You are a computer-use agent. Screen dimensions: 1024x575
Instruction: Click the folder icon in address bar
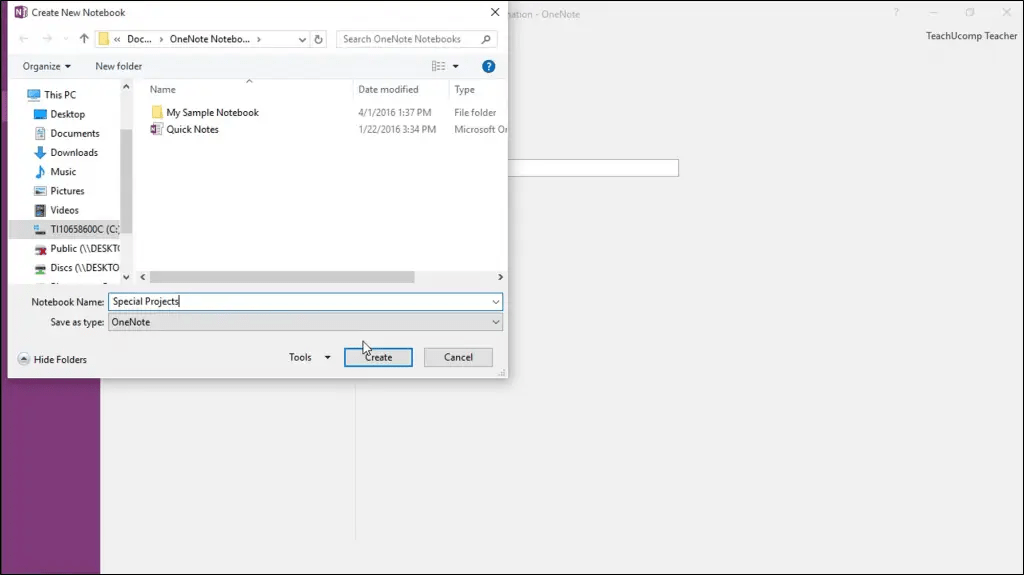(103, 39)
